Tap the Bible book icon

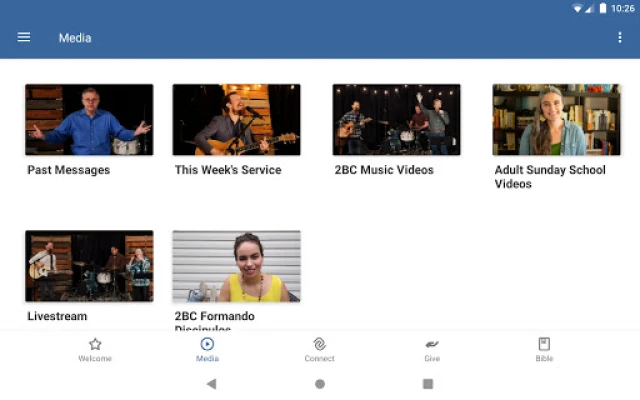(x=544, y=344)
